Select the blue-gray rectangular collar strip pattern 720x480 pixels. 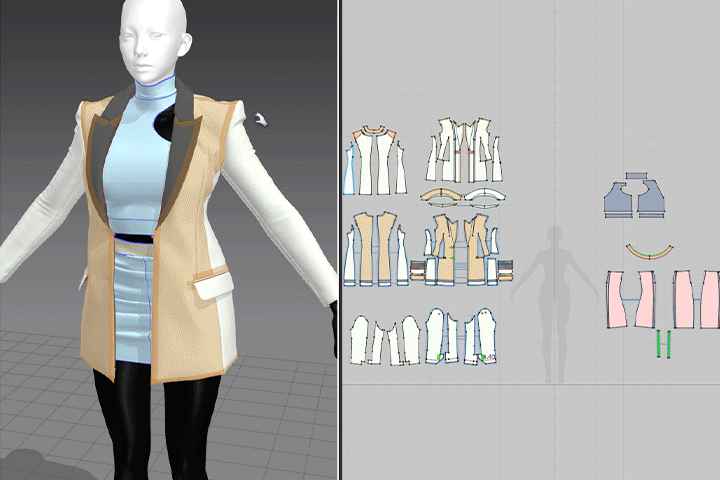636,176
